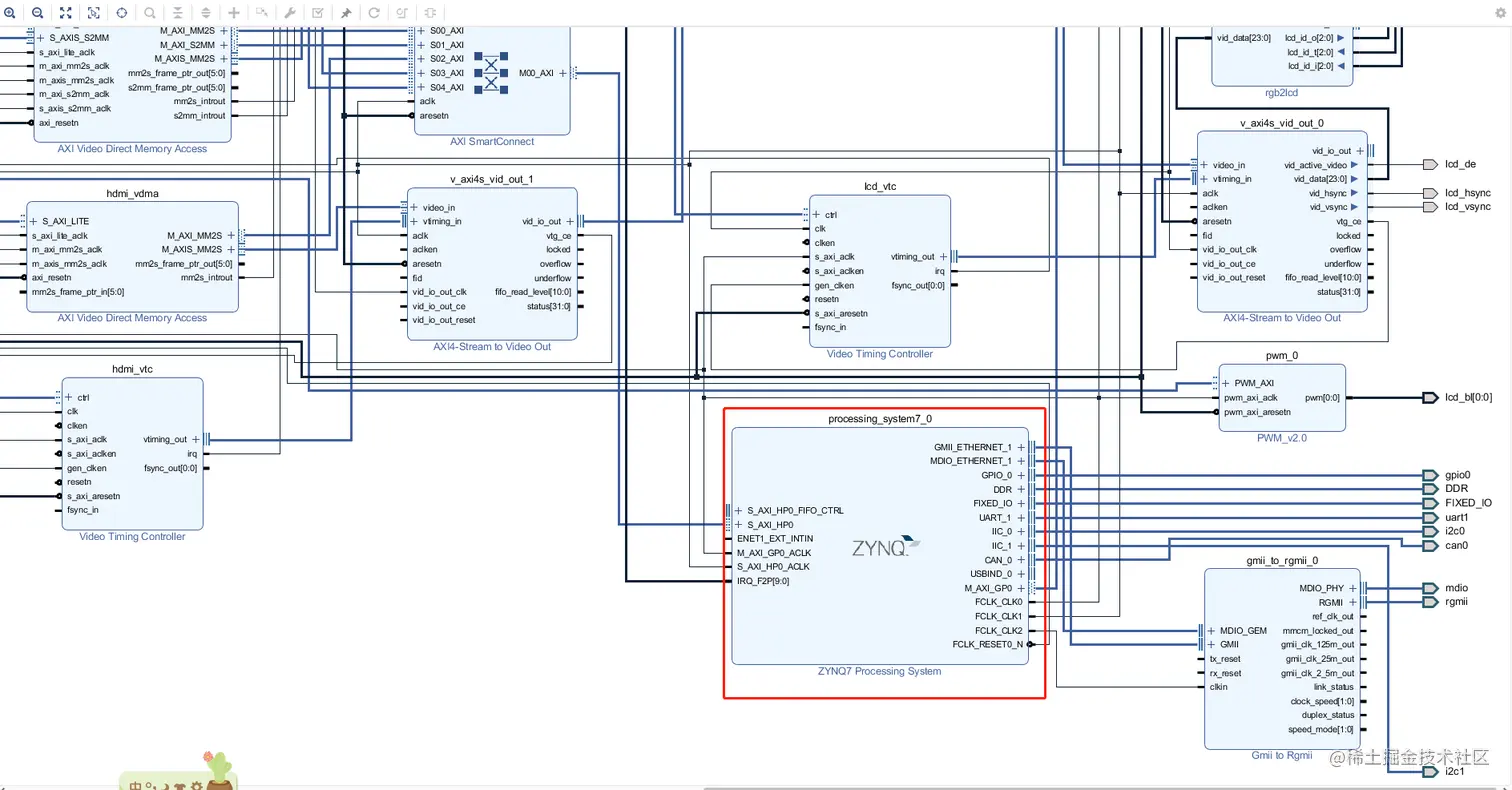The height and width of the screenshot is (790, 1512).
Task: Expand PWM_AXI interface on pwm_0
Action: pos(1226,383)
